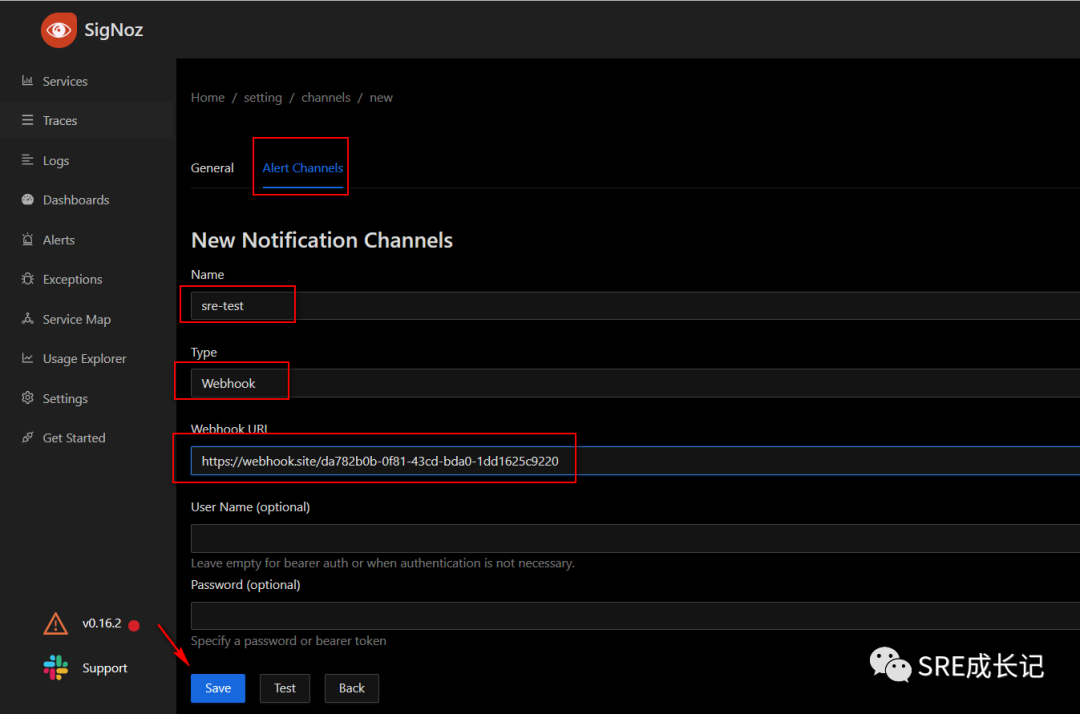Image resolution: width=1080 pixels, height=714 pixels.
Task: Click the Usage Explorer line chart icon
Action: pos(28,358)
